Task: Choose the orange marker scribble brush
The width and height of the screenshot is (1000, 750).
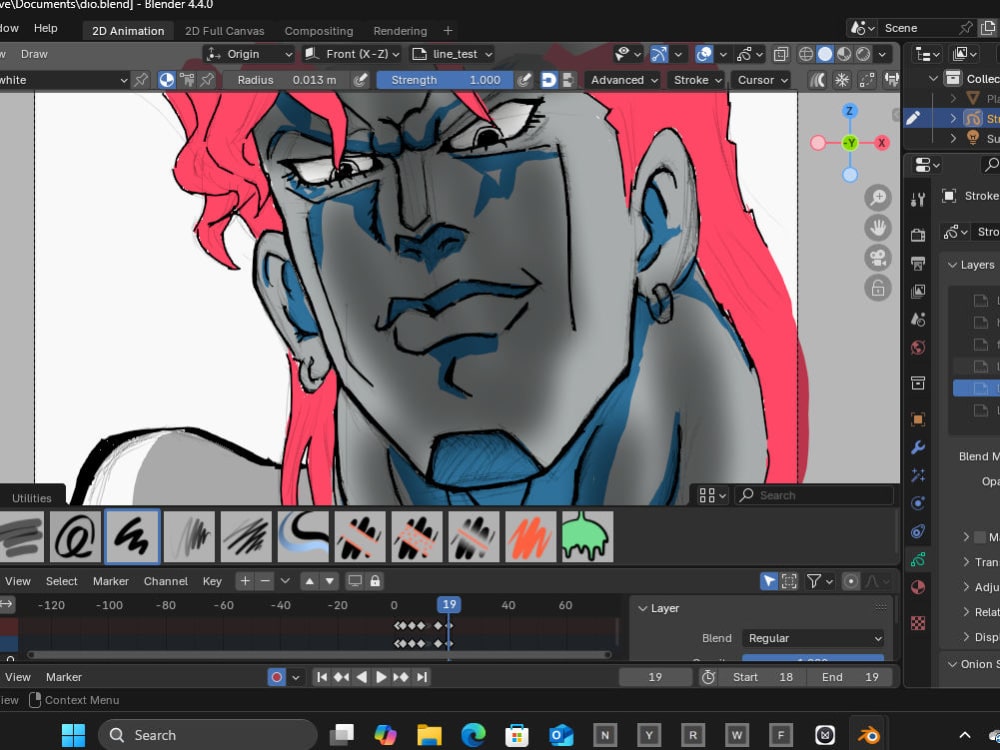Action: click(531, 536)
